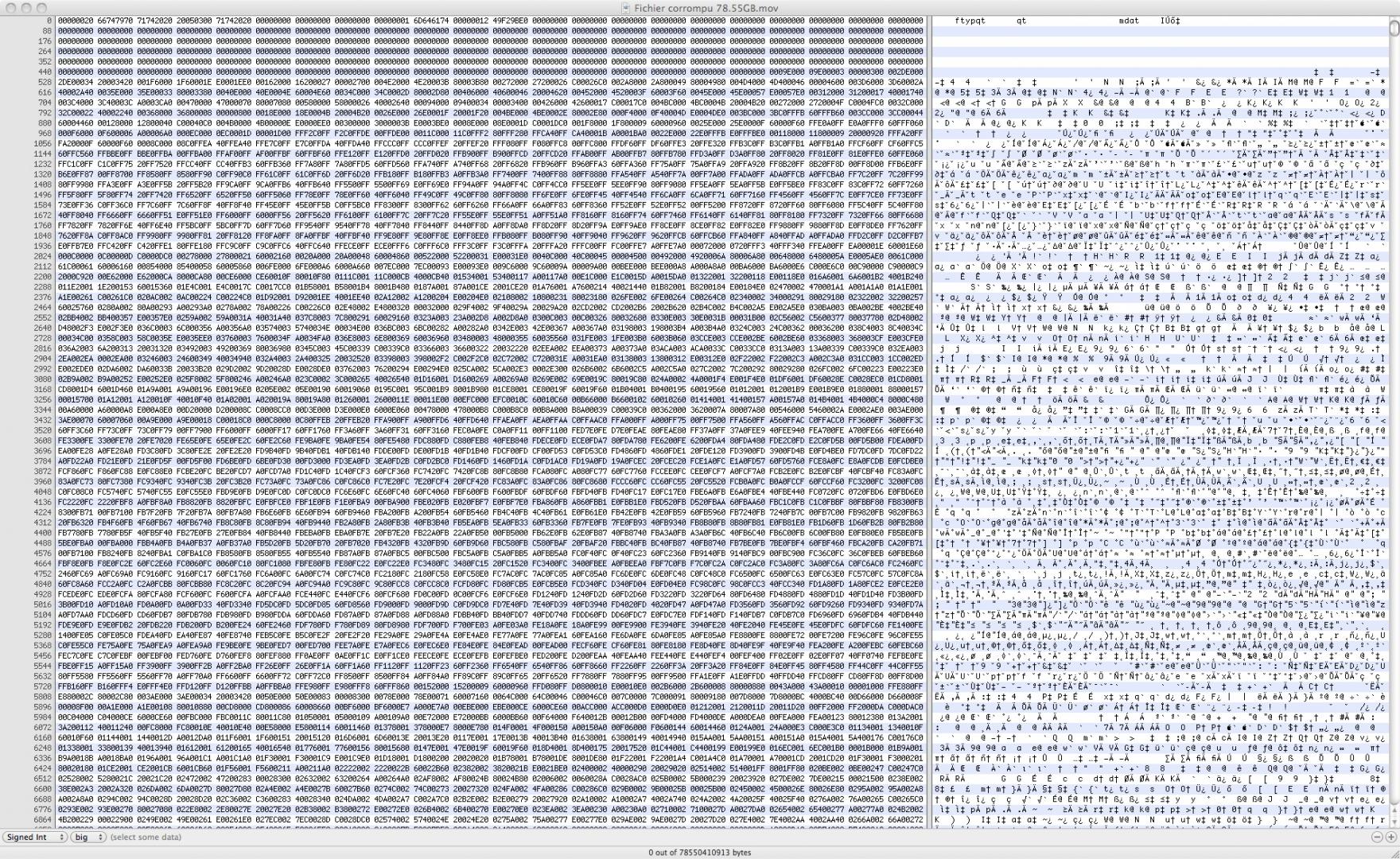1400x859 pixels.
Task: Click line offset 1056
Action: tap(42, 143)
